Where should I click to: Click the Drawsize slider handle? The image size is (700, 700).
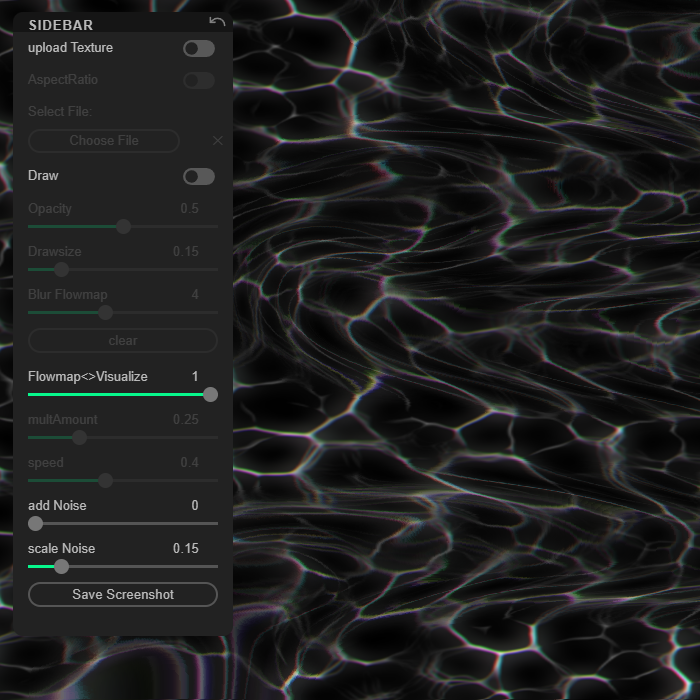pos(62,269)
